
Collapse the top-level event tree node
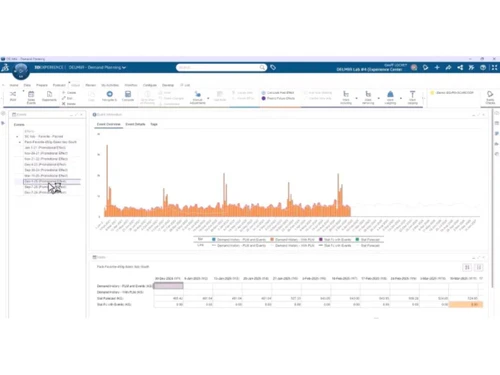coord(17,136)
